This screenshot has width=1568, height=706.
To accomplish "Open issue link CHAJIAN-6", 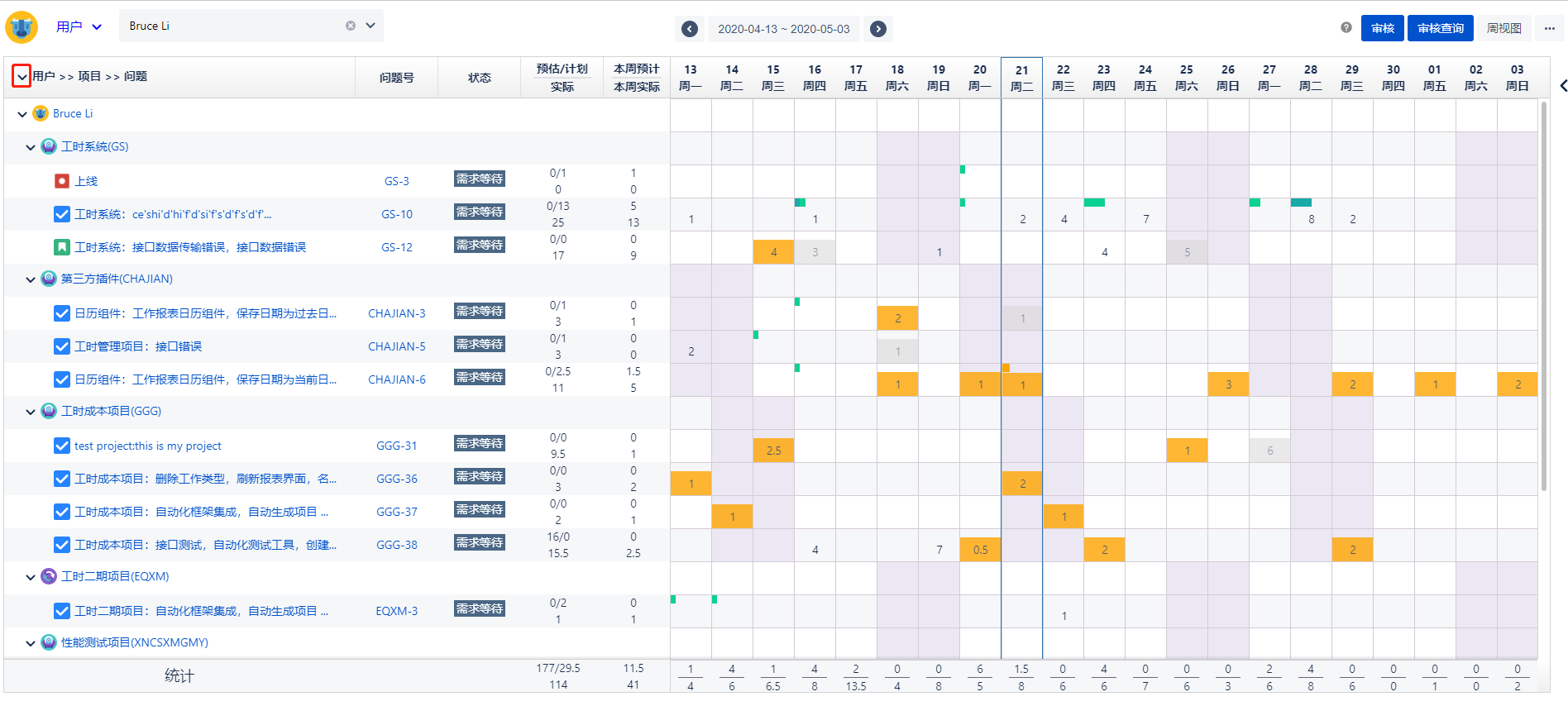I will (396, 379).
